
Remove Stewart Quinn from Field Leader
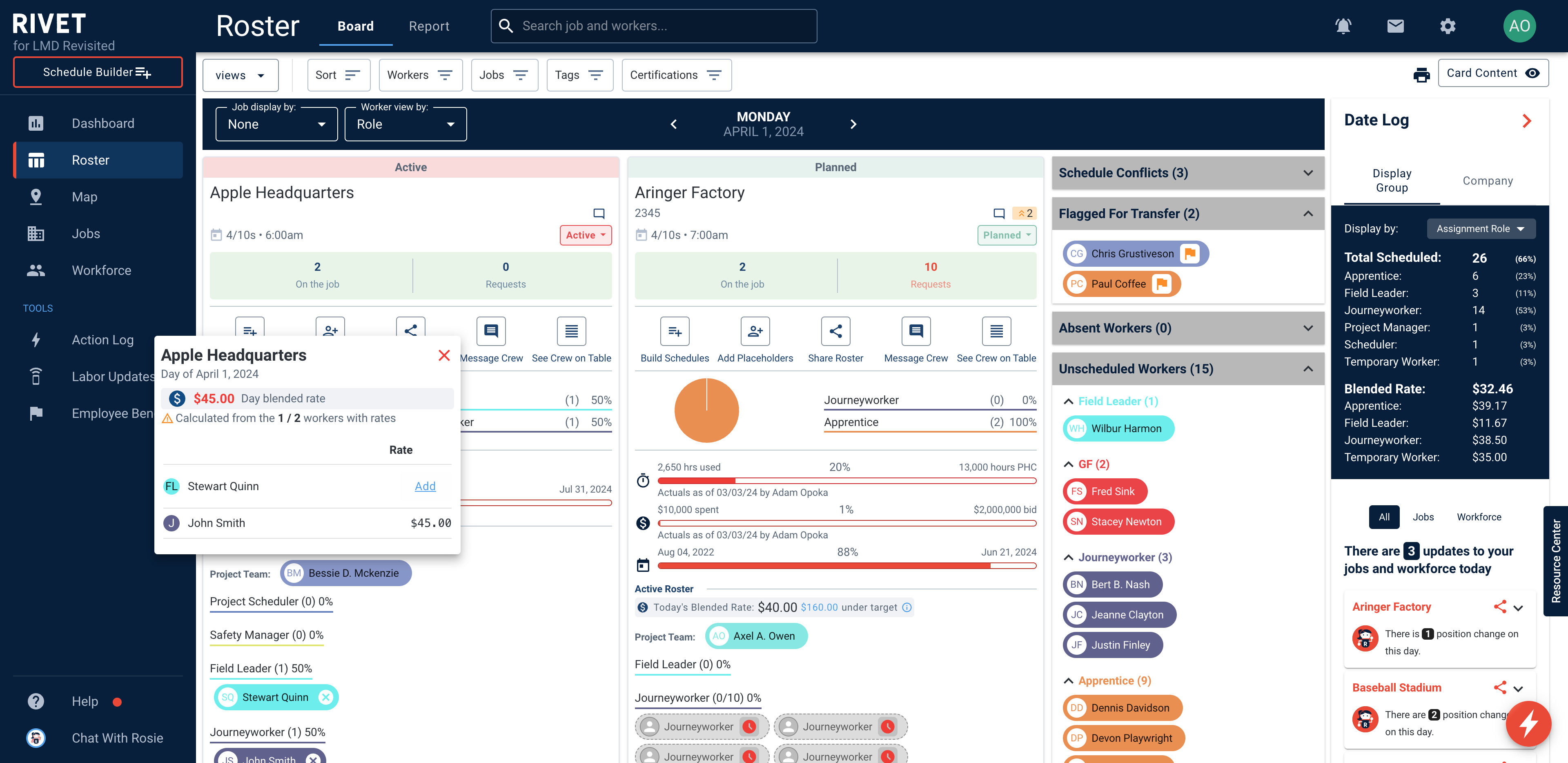pos(326,697)
